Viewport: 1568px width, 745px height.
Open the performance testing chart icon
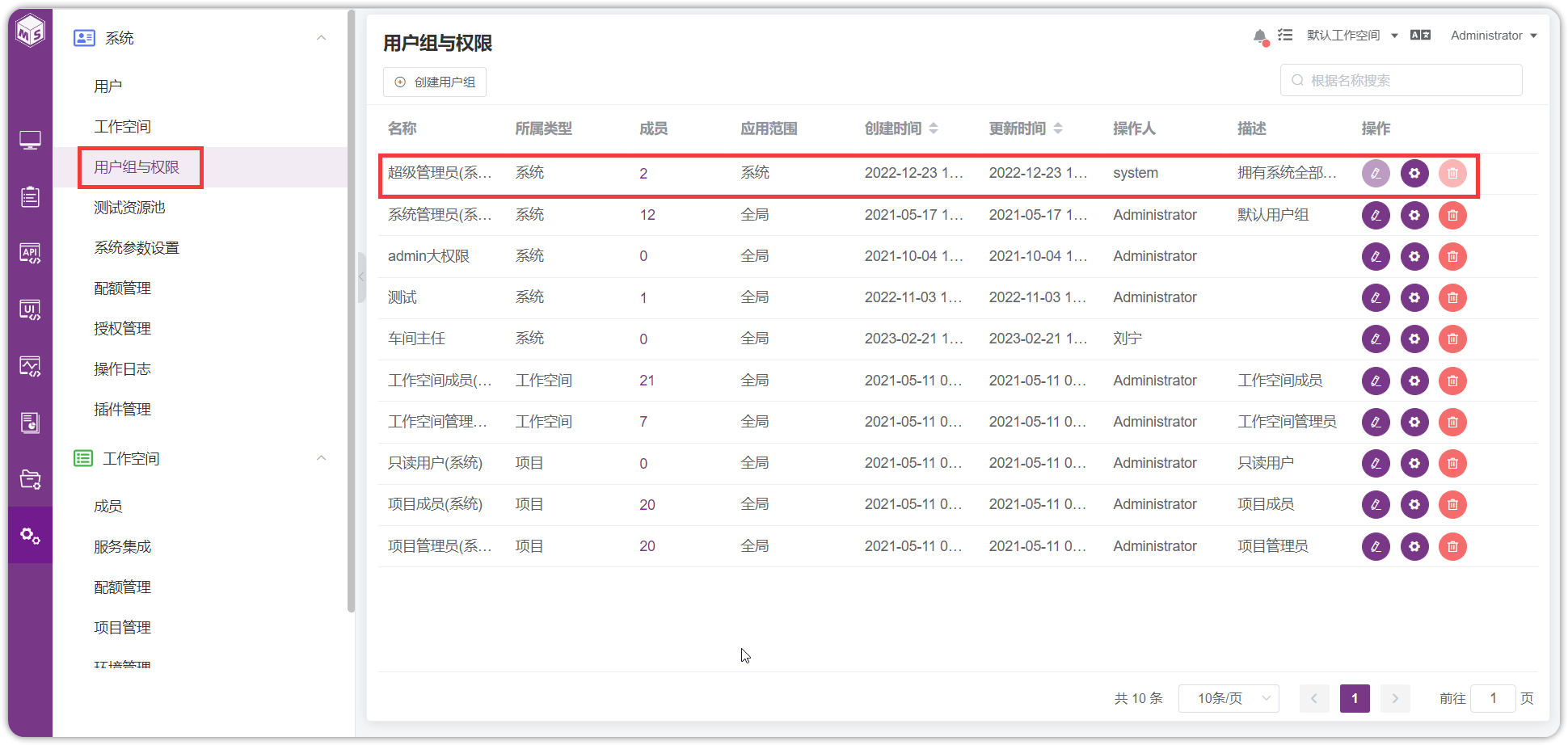(31, 366)
